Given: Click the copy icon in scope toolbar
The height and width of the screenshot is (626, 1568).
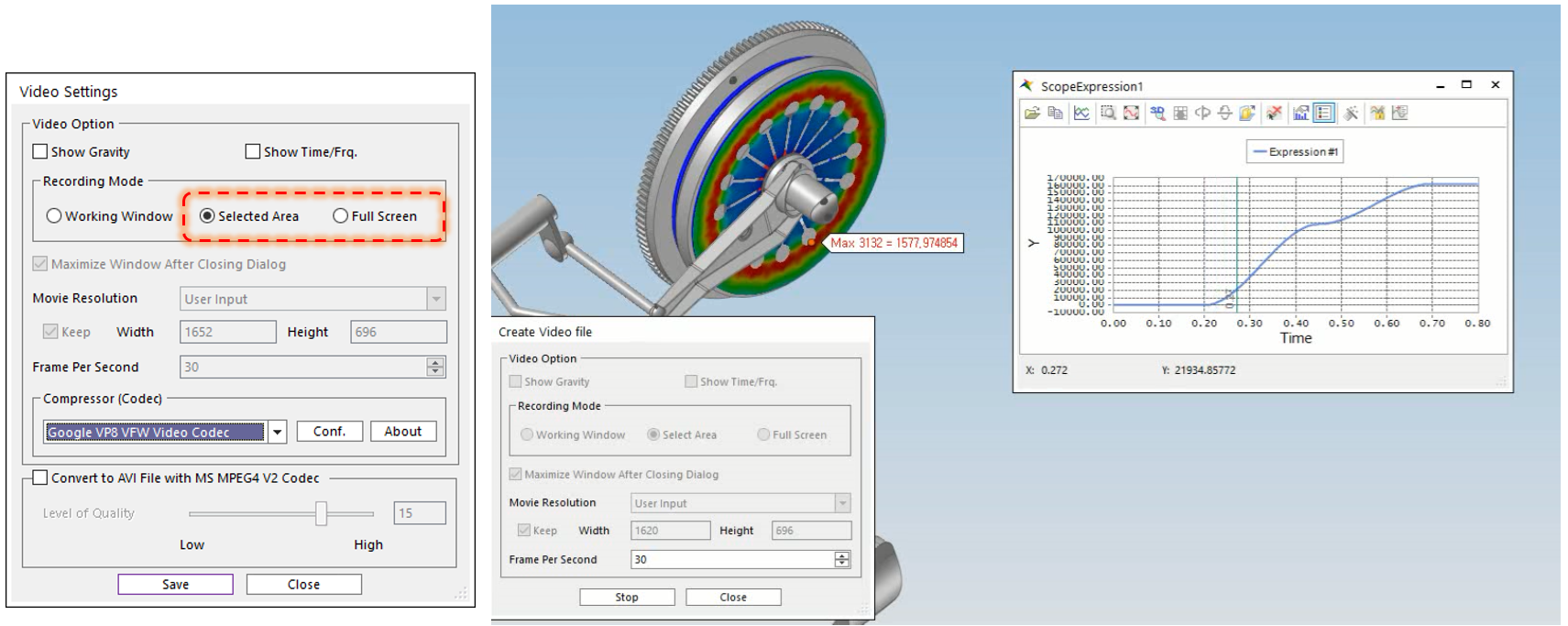Looking at the screenshot, I should [1056, 113].
